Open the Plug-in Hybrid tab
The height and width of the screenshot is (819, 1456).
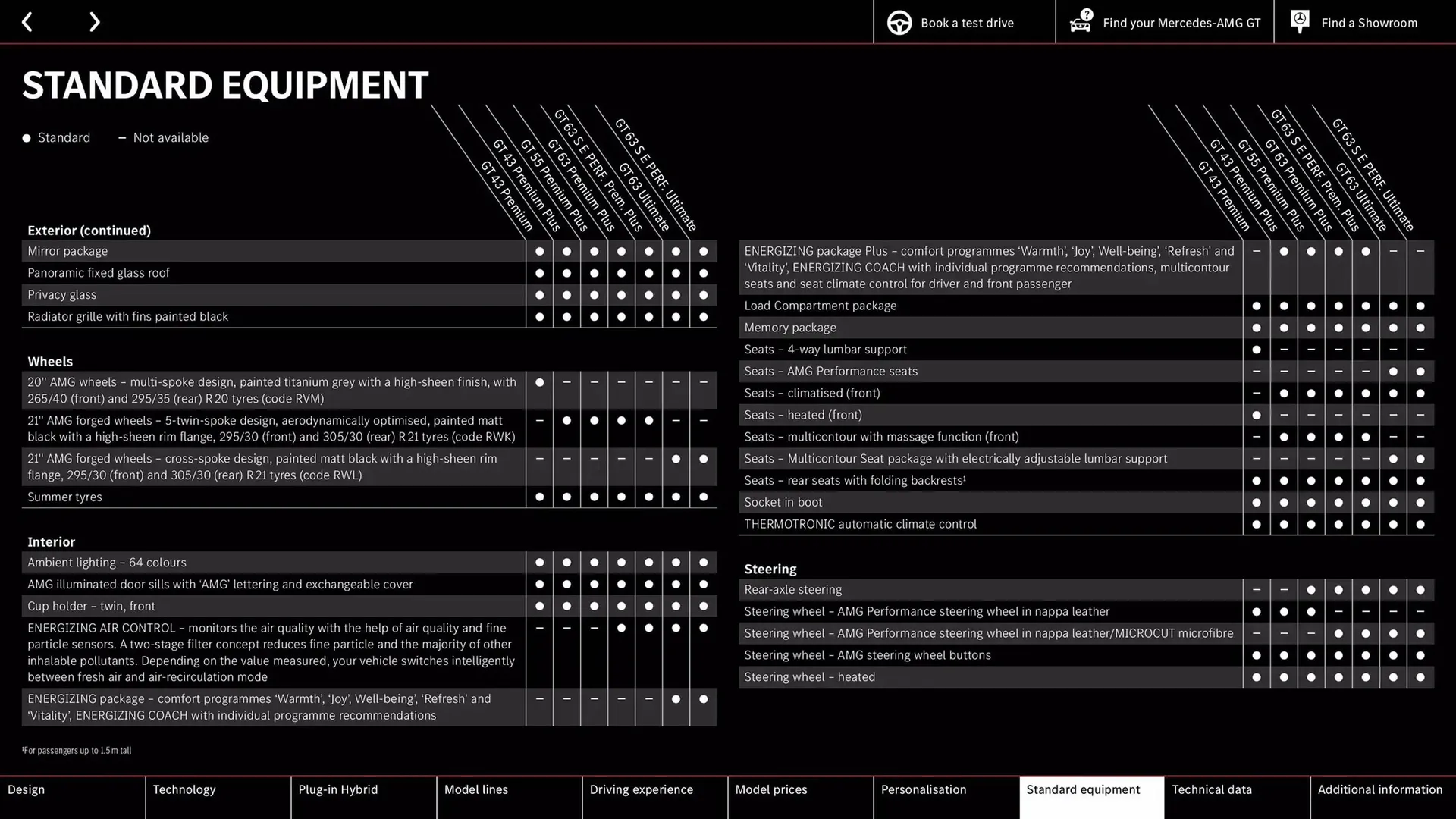(364, 797)
